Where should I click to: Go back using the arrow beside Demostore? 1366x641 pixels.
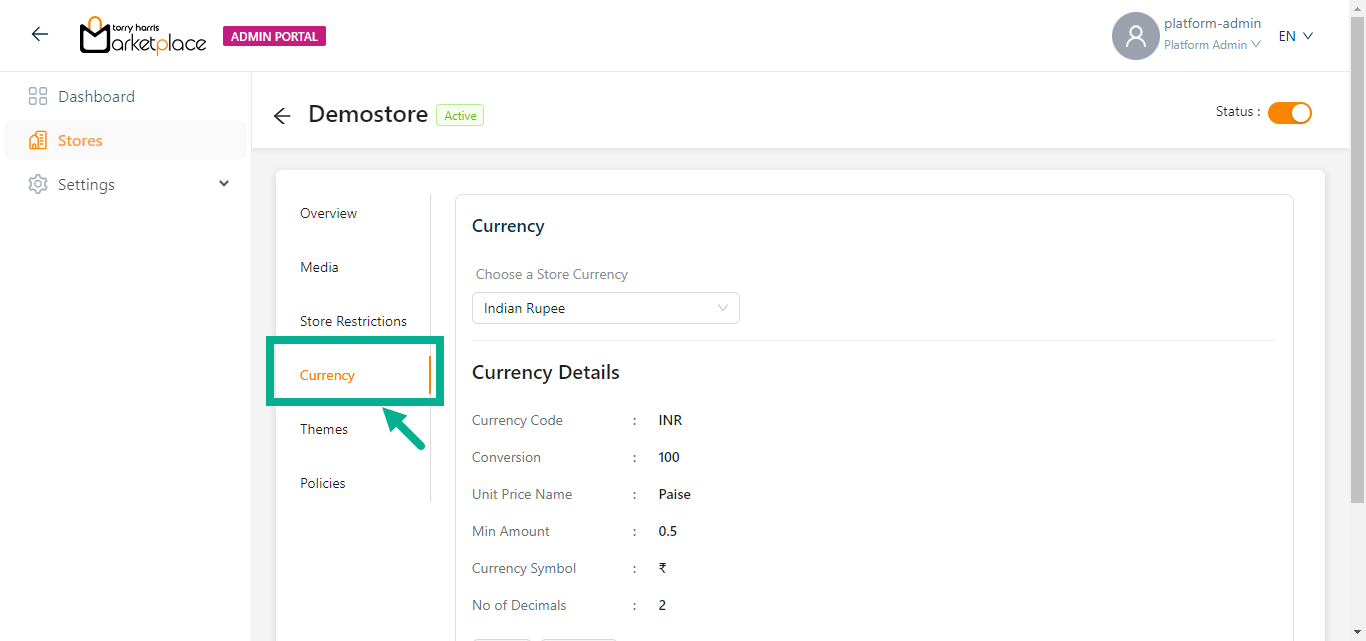coord(282,116)
